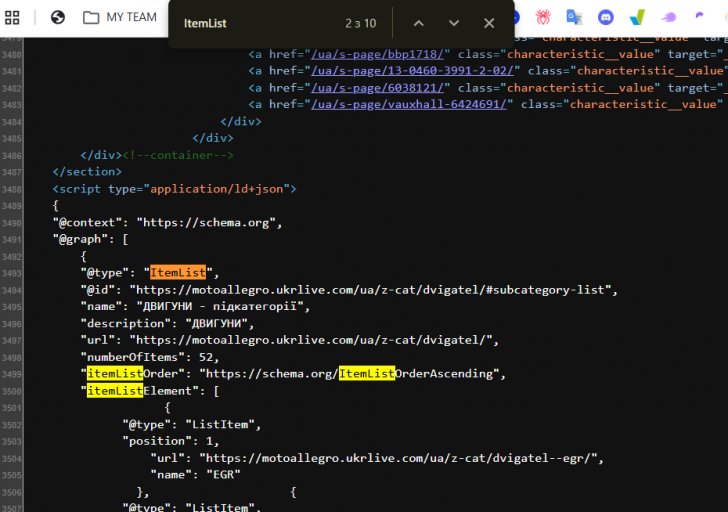The height and width of the screenshot is (512, 728).
Task: Open the MY TEAM bookmarks folder
Action: point(120,18)
